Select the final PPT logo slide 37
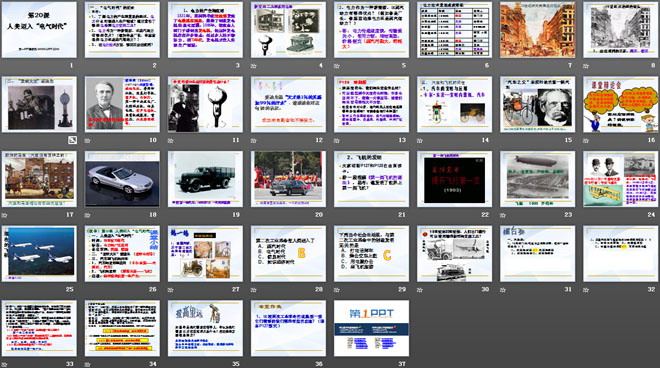Image resolution: width=660 pixels, height=368 pixels. coord(371,328)
